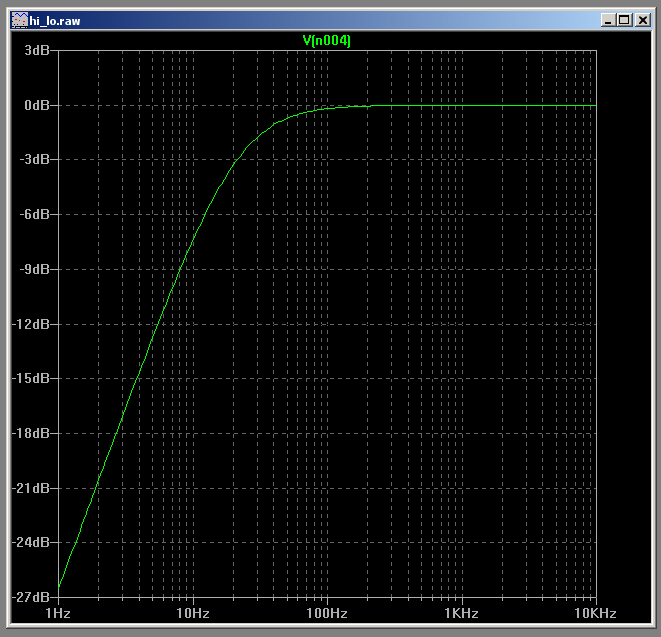Select the -3dB vertical axis label

point(36,160)
